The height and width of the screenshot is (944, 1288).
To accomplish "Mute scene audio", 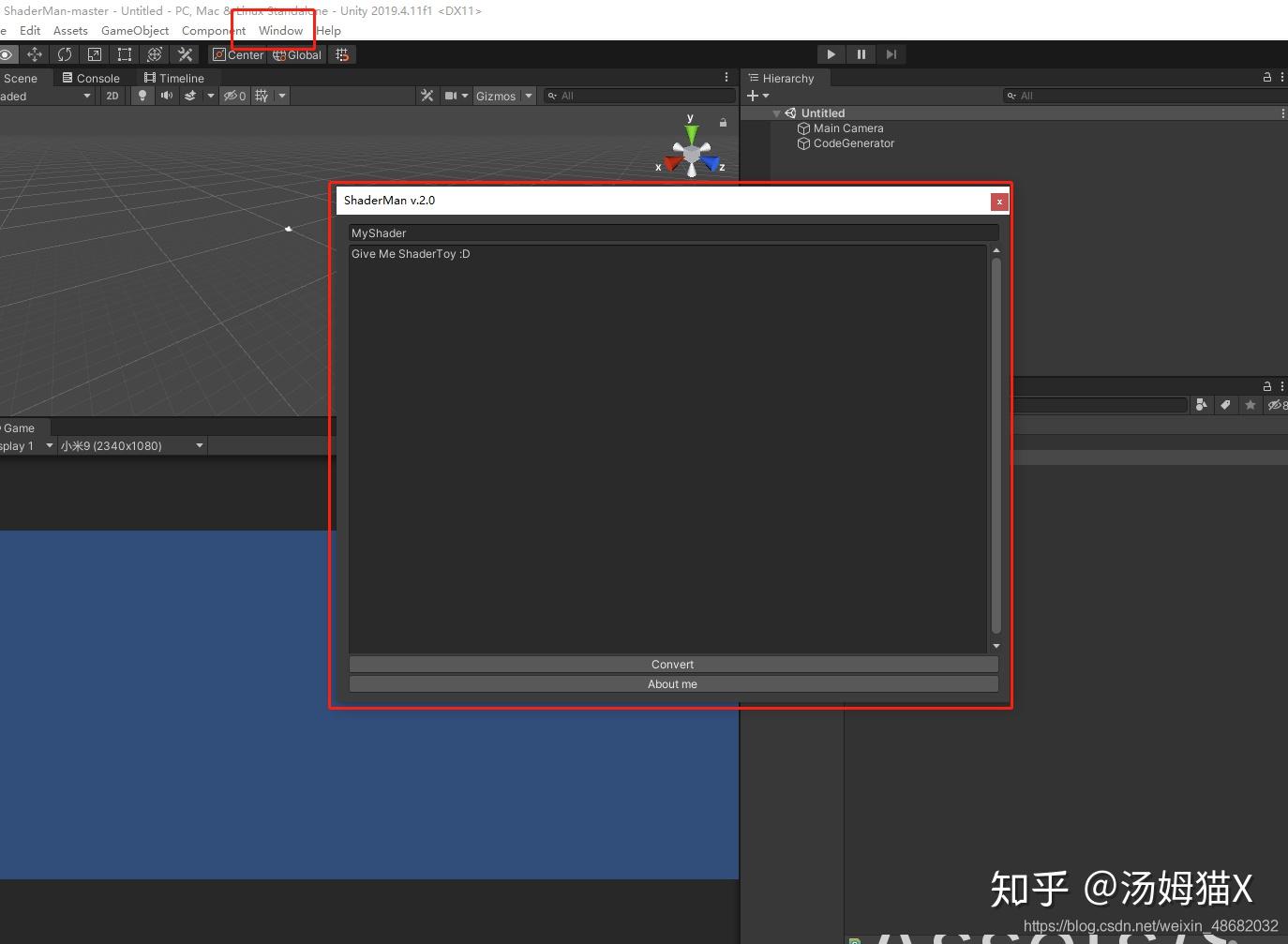I will click(x=166, y=96).
